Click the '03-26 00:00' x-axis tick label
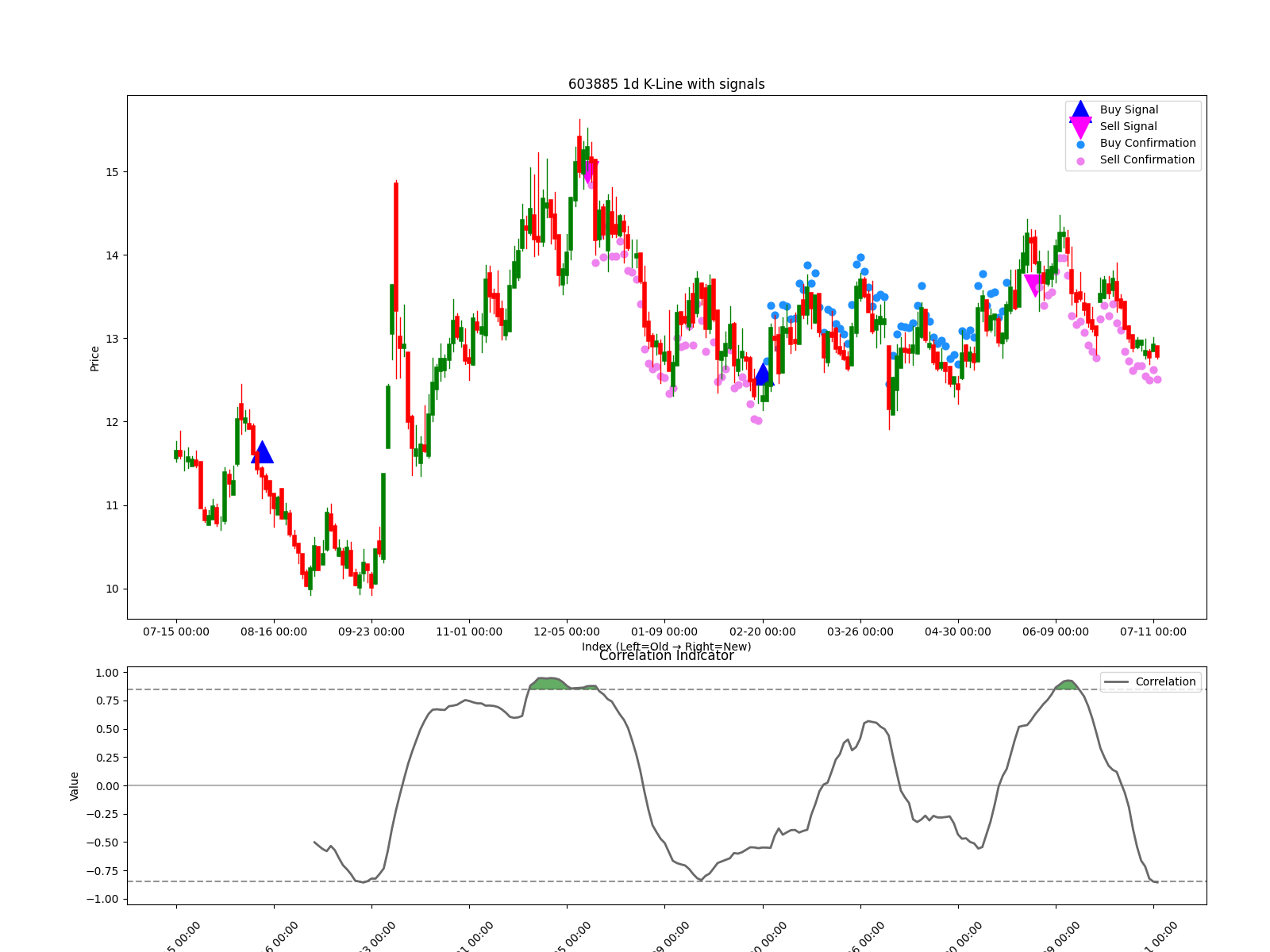The width and height of the screenshot is (1270, 952). coord(860,632)
